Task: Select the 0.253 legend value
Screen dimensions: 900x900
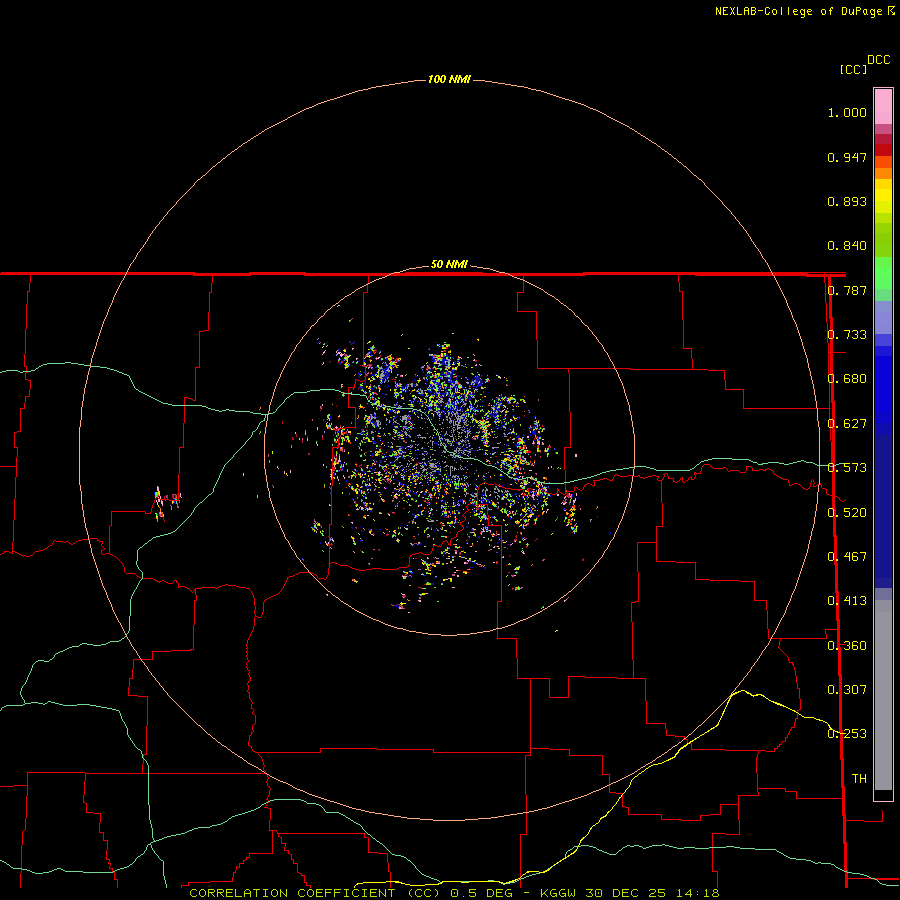Action: pos(847,734)
